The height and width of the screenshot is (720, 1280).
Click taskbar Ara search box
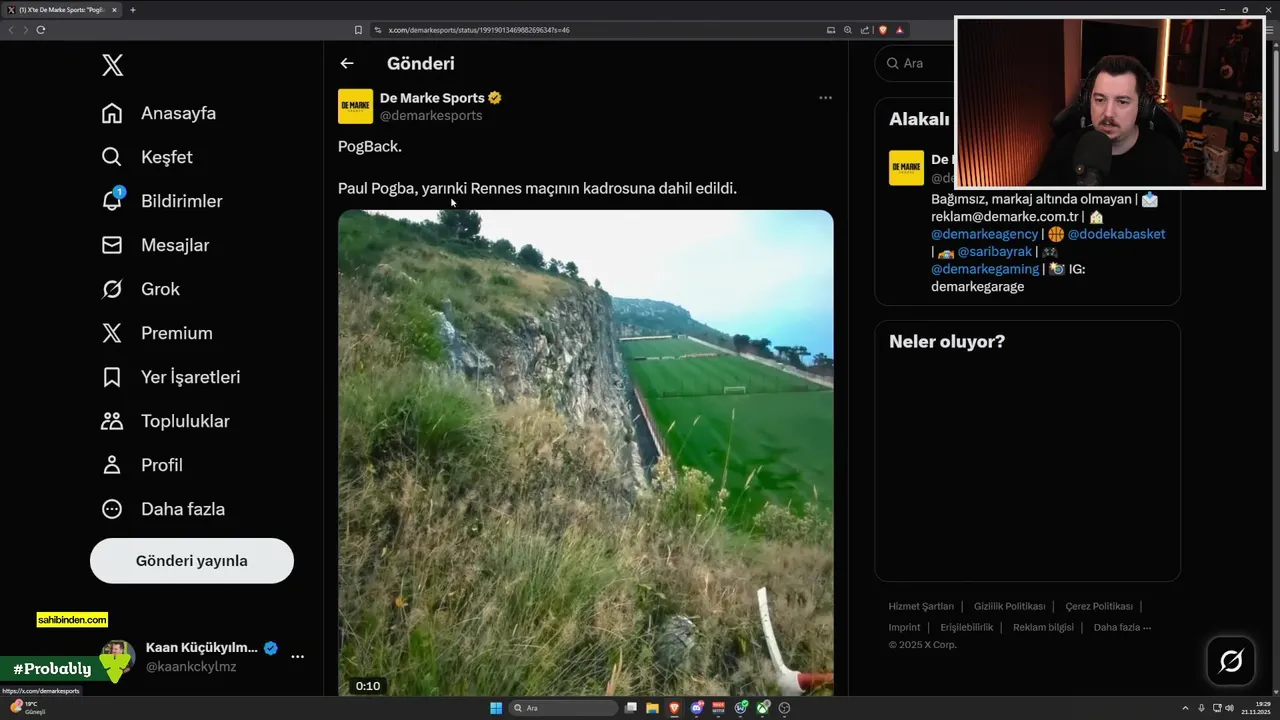563,708
